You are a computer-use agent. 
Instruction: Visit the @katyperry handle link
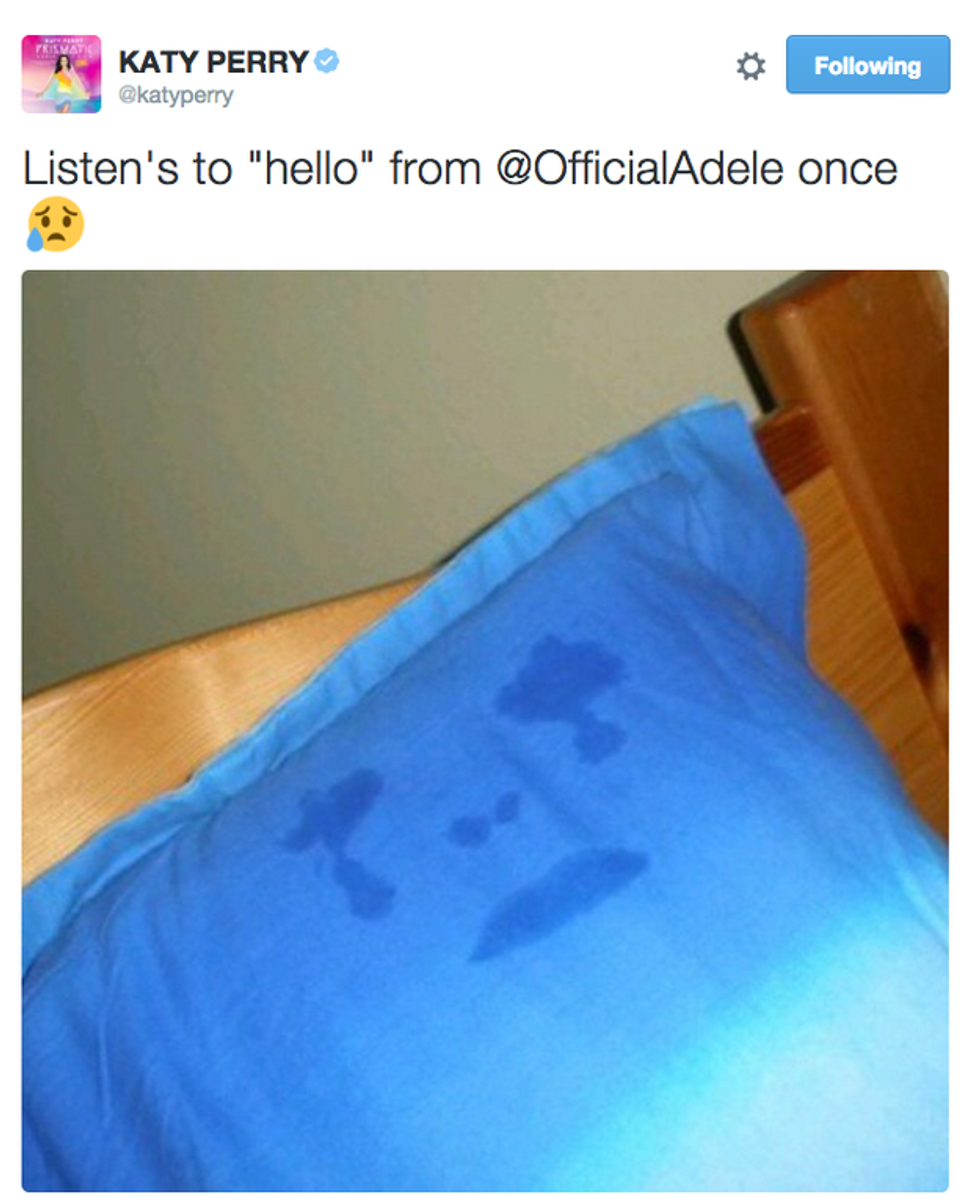[175, 96]
